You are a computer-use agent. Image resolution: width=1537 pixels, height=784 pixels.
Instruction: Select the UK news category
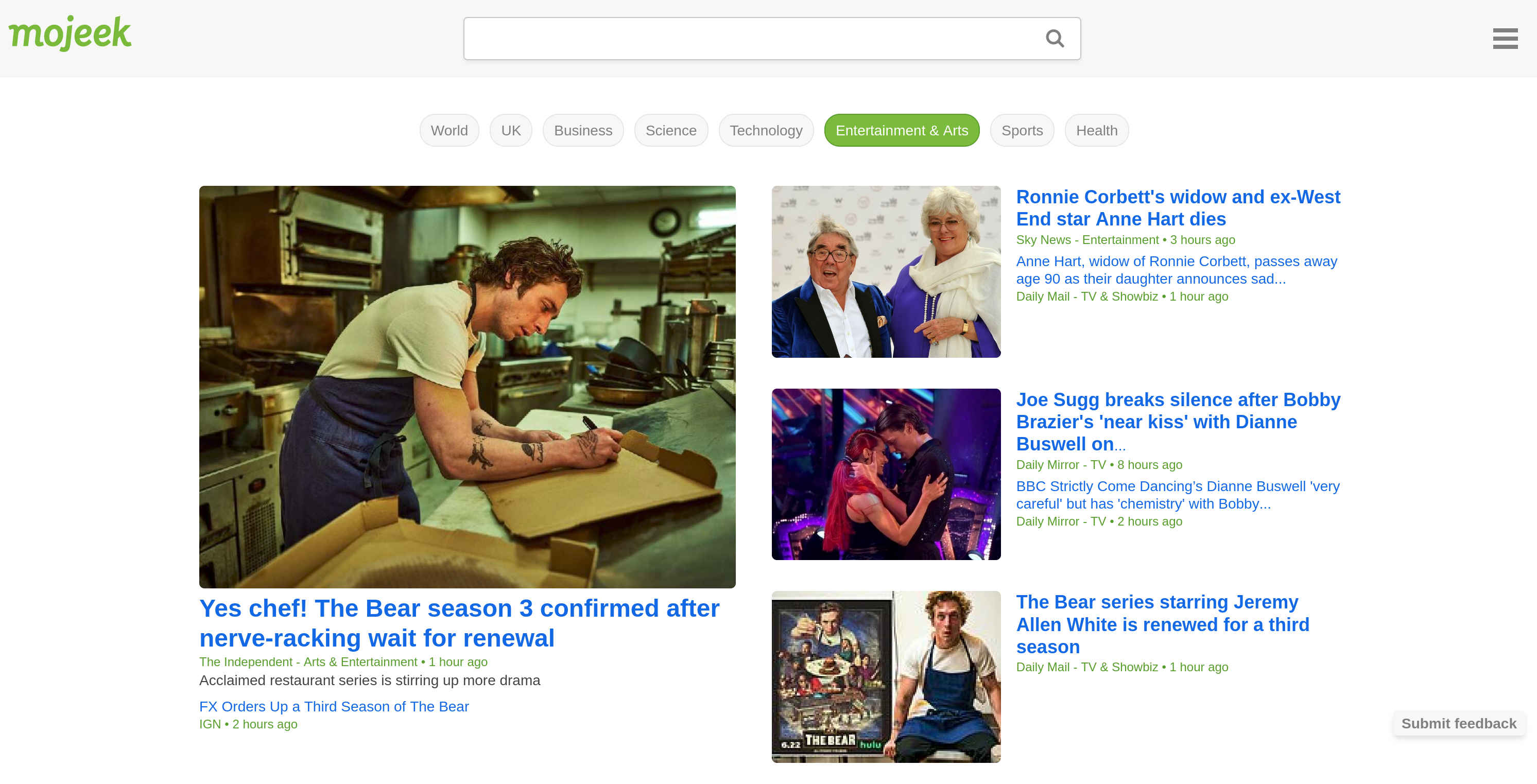510,131
